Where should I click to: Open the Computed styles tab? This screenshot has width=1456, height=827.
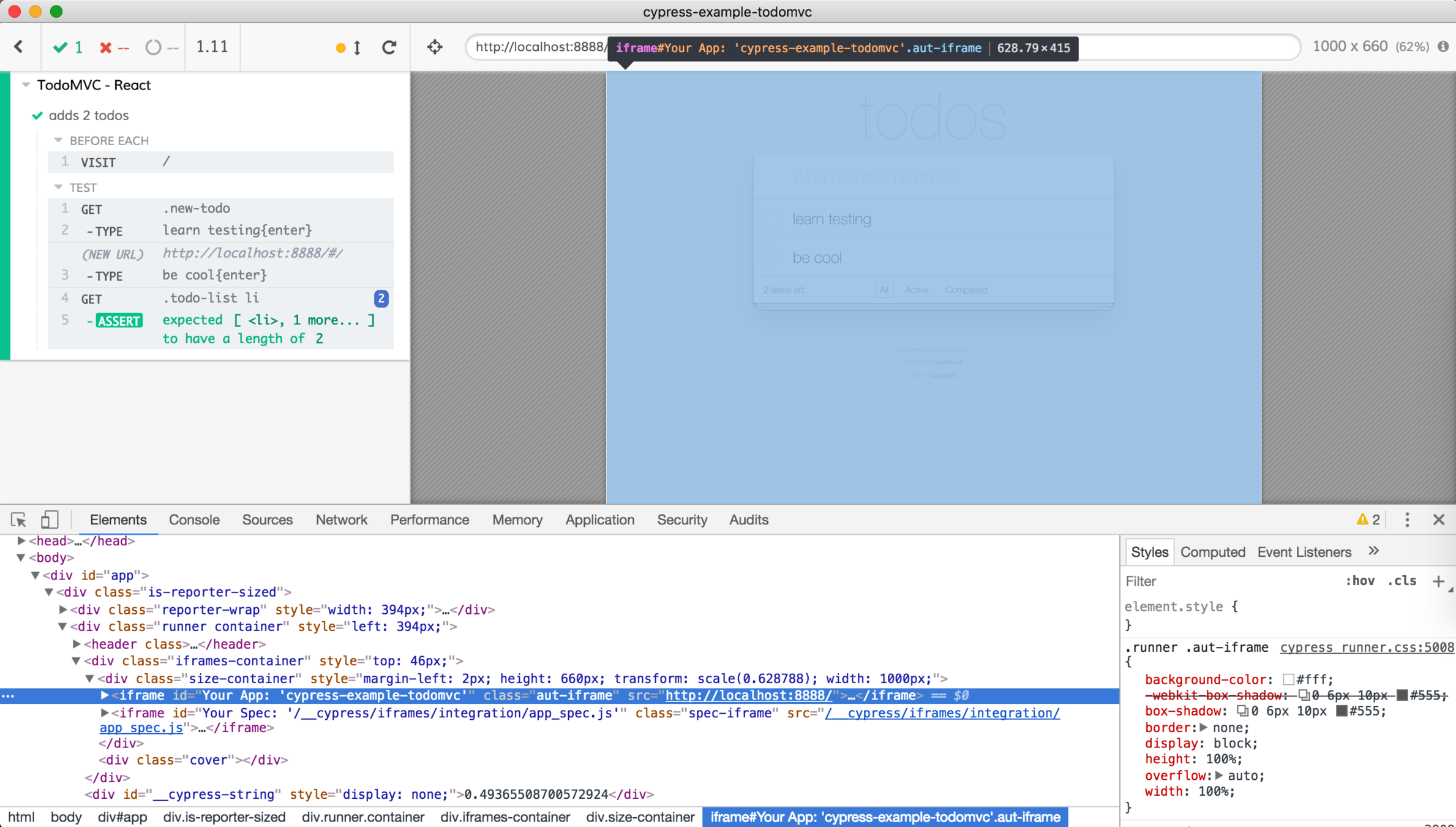(1212, 552)
